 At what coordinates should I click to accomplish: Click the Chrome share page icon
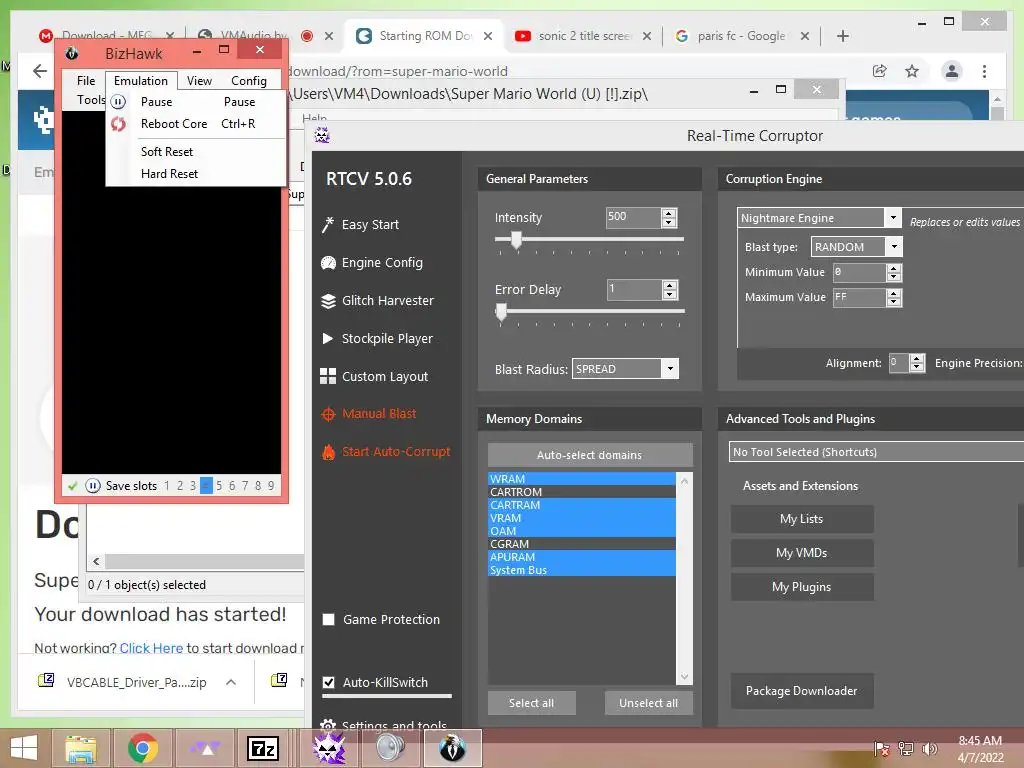[880, 71]
